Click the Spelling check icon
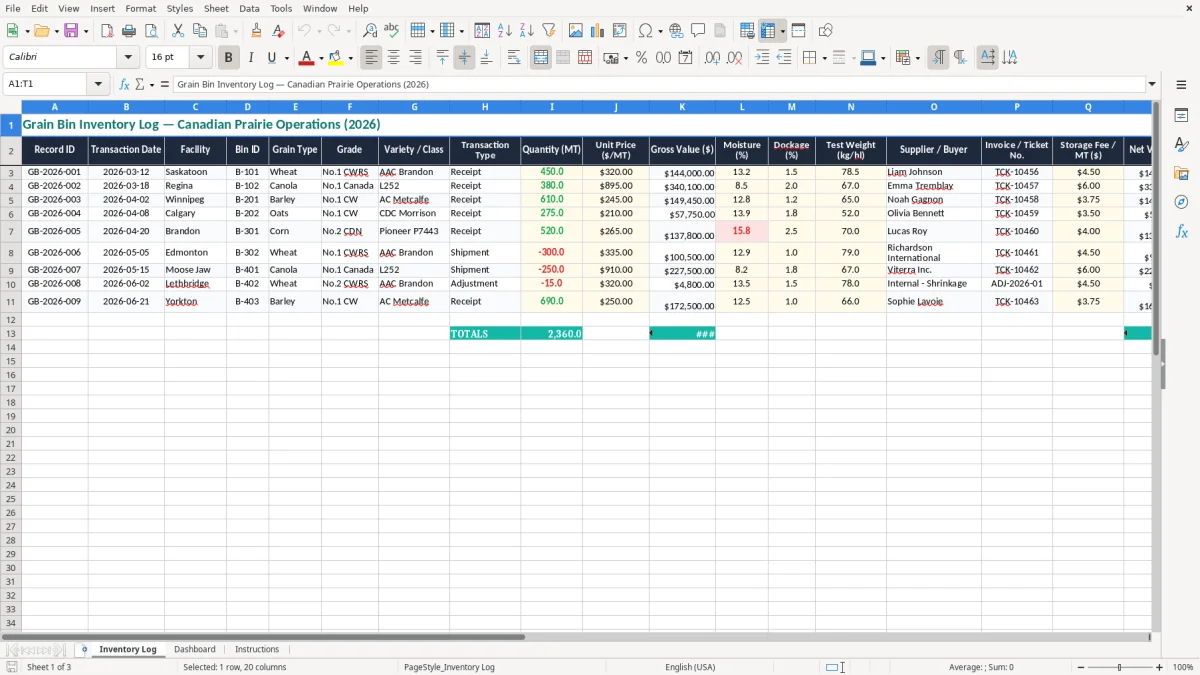This screenshot has width=1200, height=675. click(x=392, y=31)
